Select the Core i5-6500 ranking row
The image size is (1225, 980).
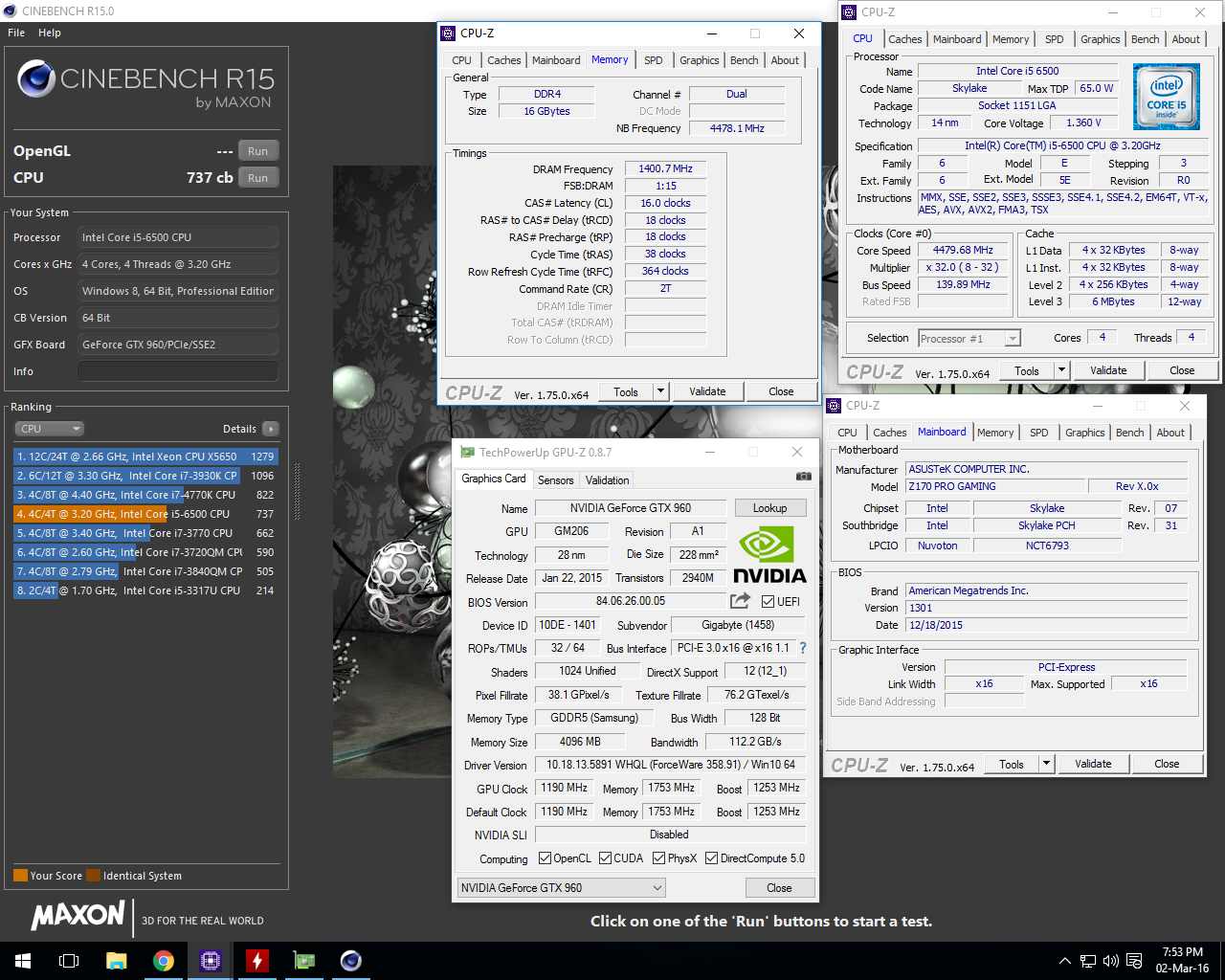145,514
